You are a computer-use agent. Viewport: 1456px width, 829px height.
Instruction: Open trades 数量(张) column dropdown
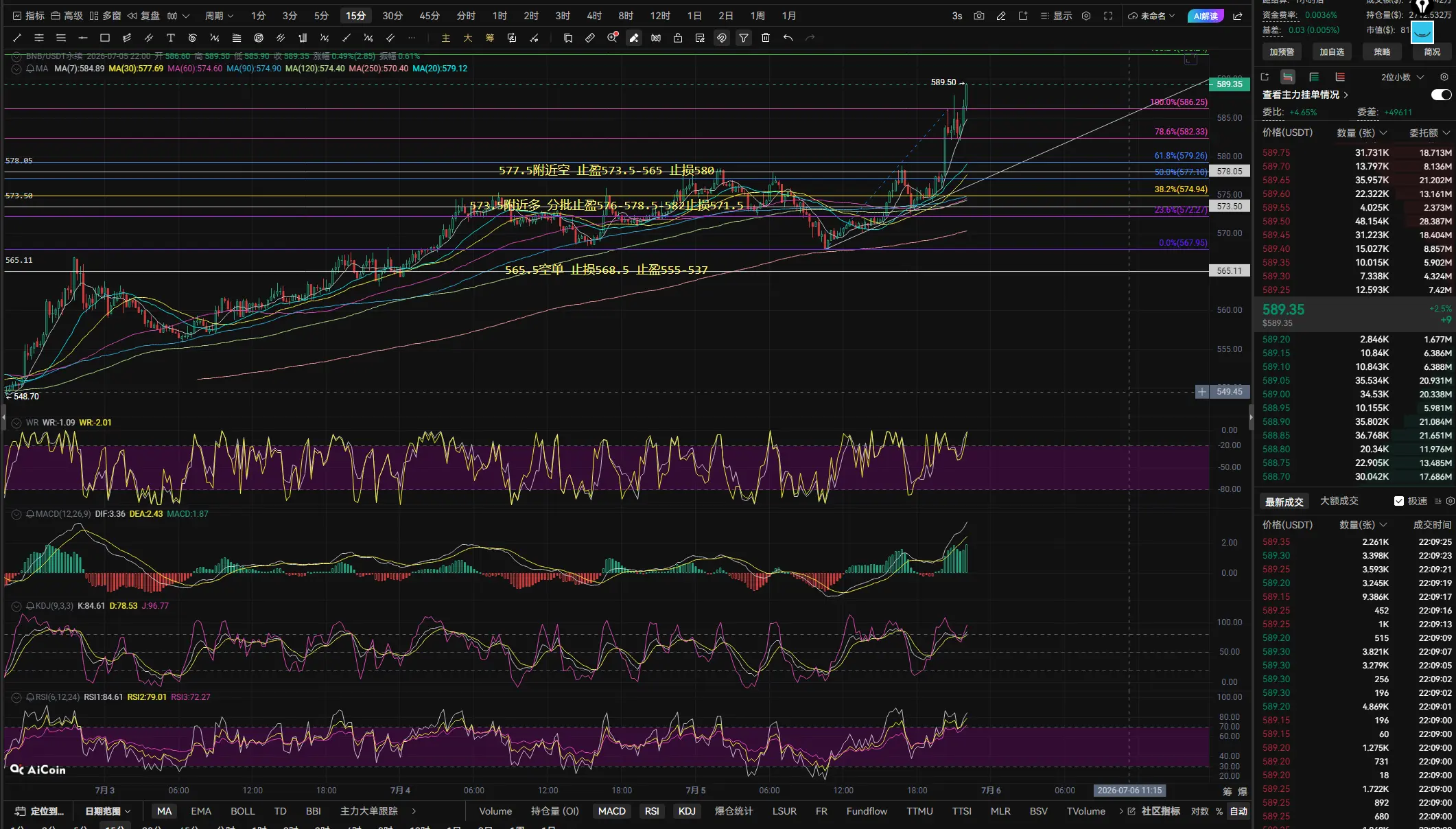click(1363, 525)
